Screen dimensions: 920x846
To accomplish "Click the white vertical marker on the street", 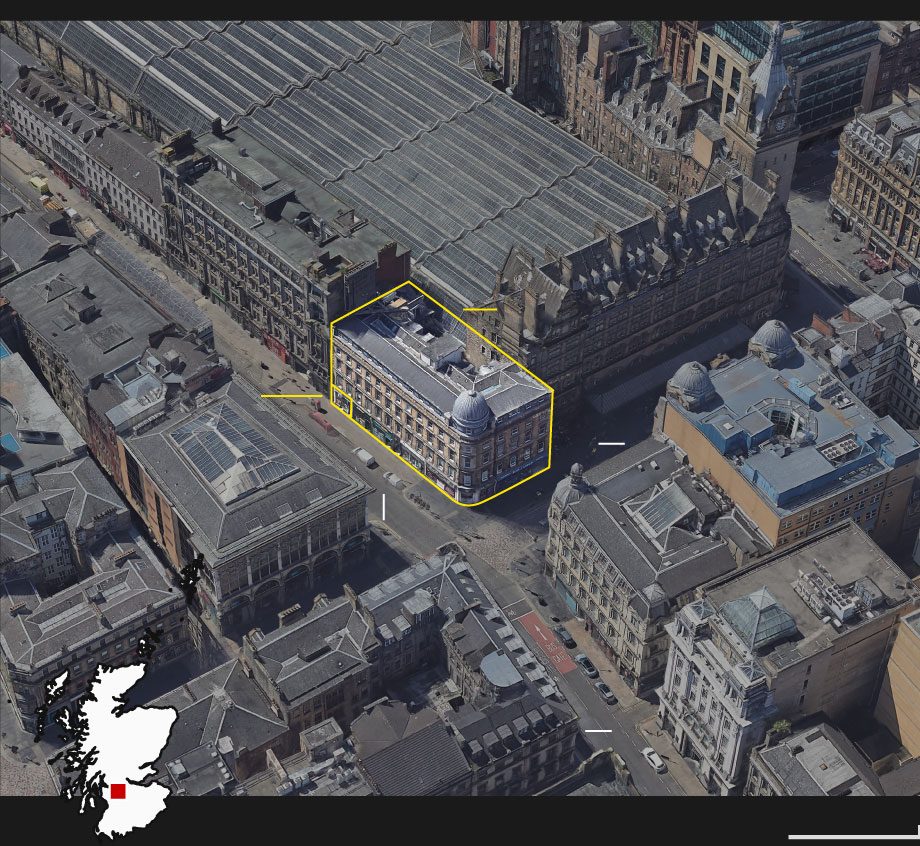I will (383, 507).
